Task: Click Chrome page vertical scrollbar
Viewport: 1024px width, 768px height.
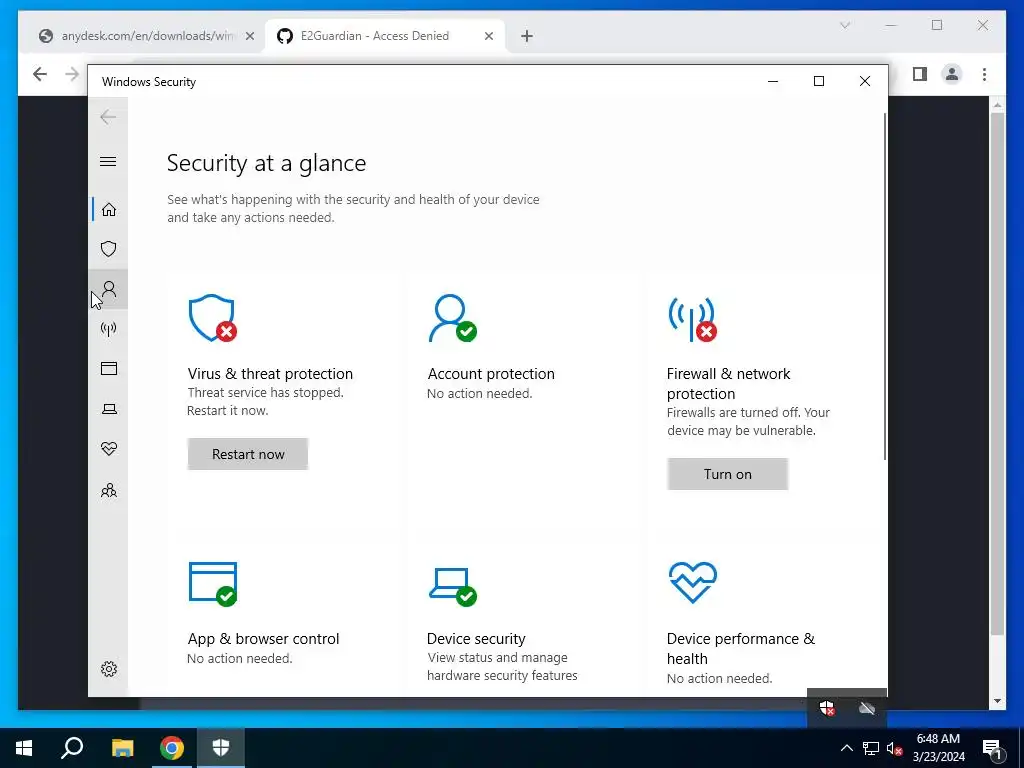Action: [x=997, y=374]
